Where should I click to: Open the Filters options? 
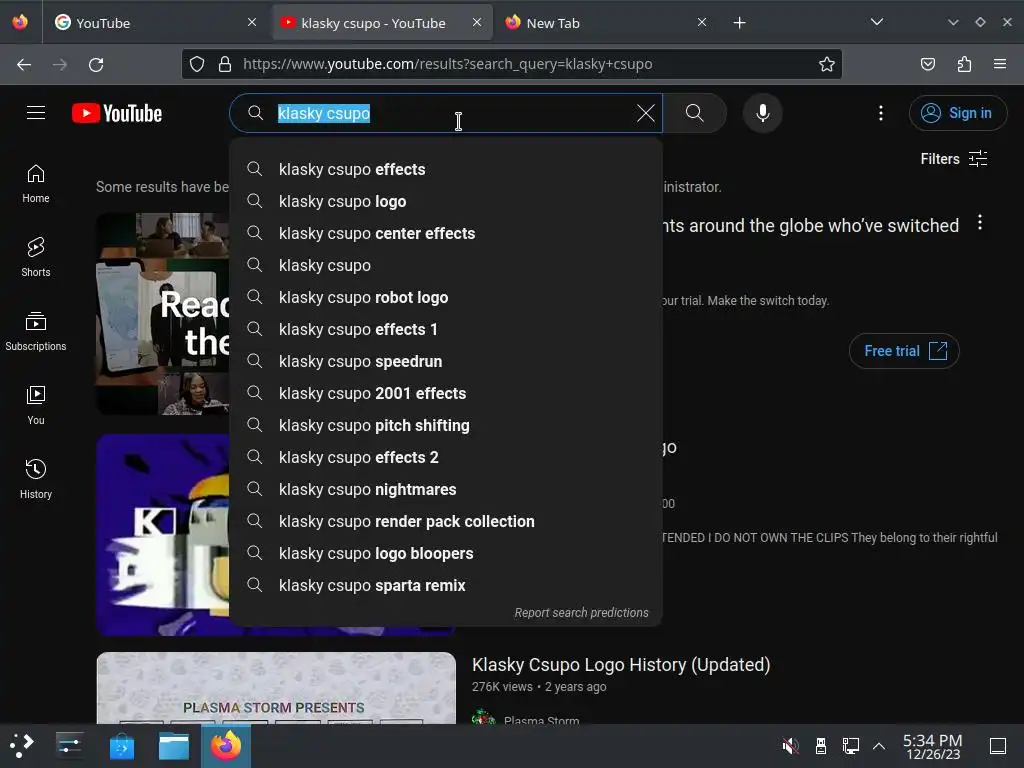click(x=953, y=159)
